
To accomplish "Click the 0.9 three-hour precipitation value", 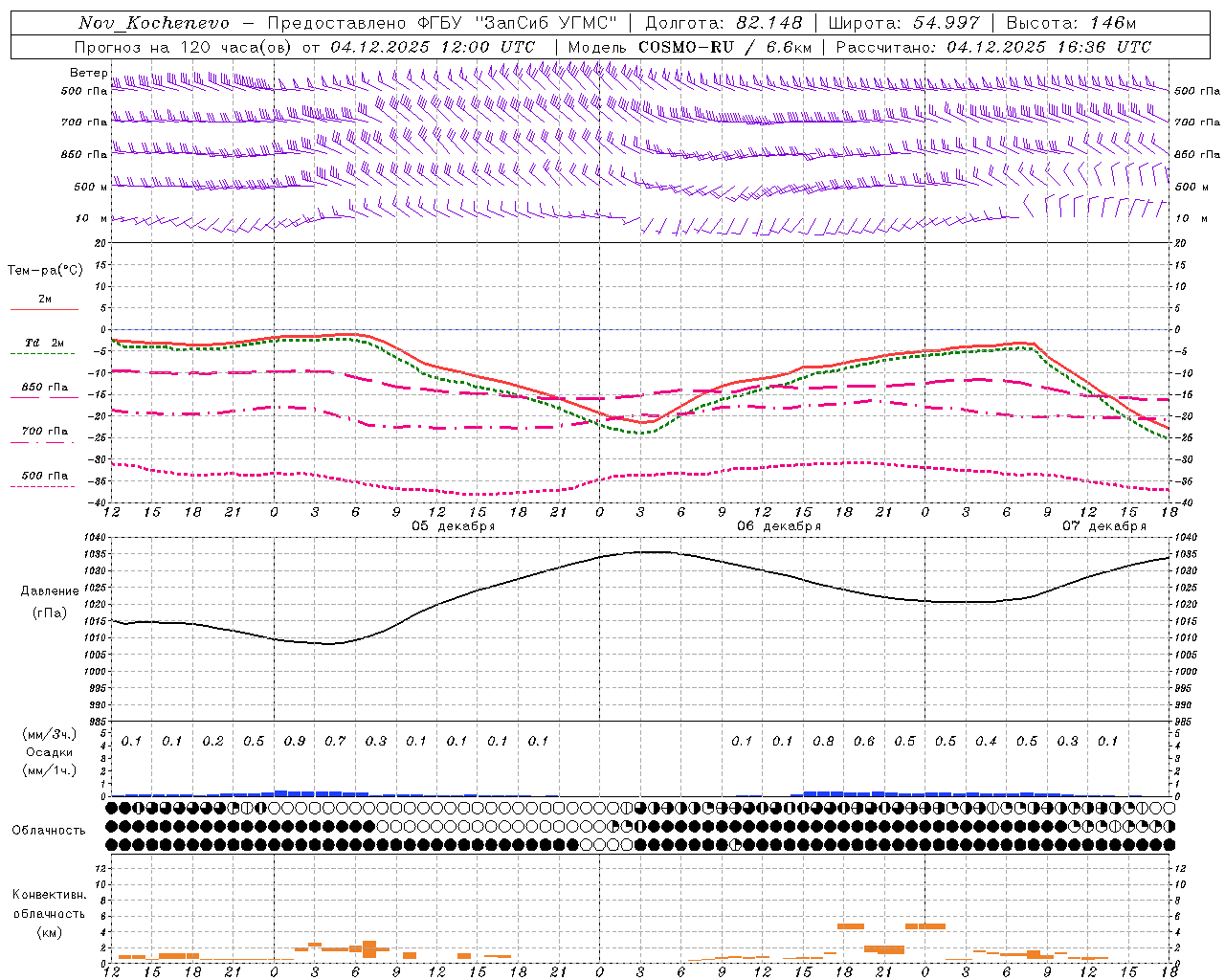I will pos(295,742).
